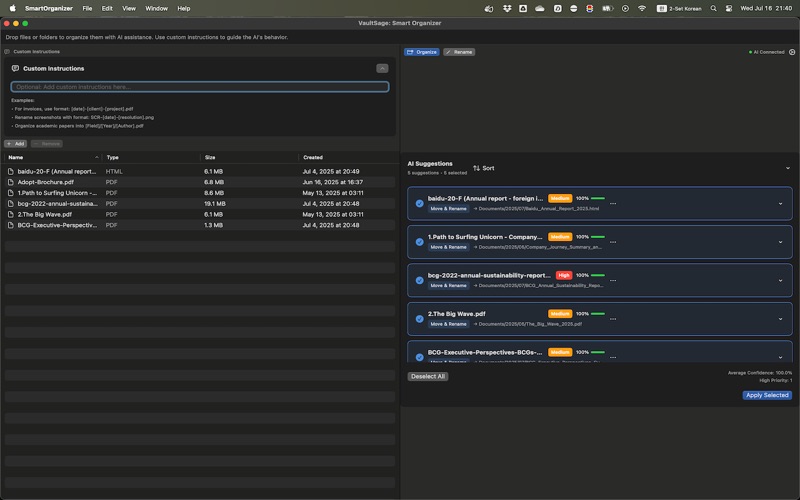Click the Add files button
The image size is (800, 500).
(15, 144)
